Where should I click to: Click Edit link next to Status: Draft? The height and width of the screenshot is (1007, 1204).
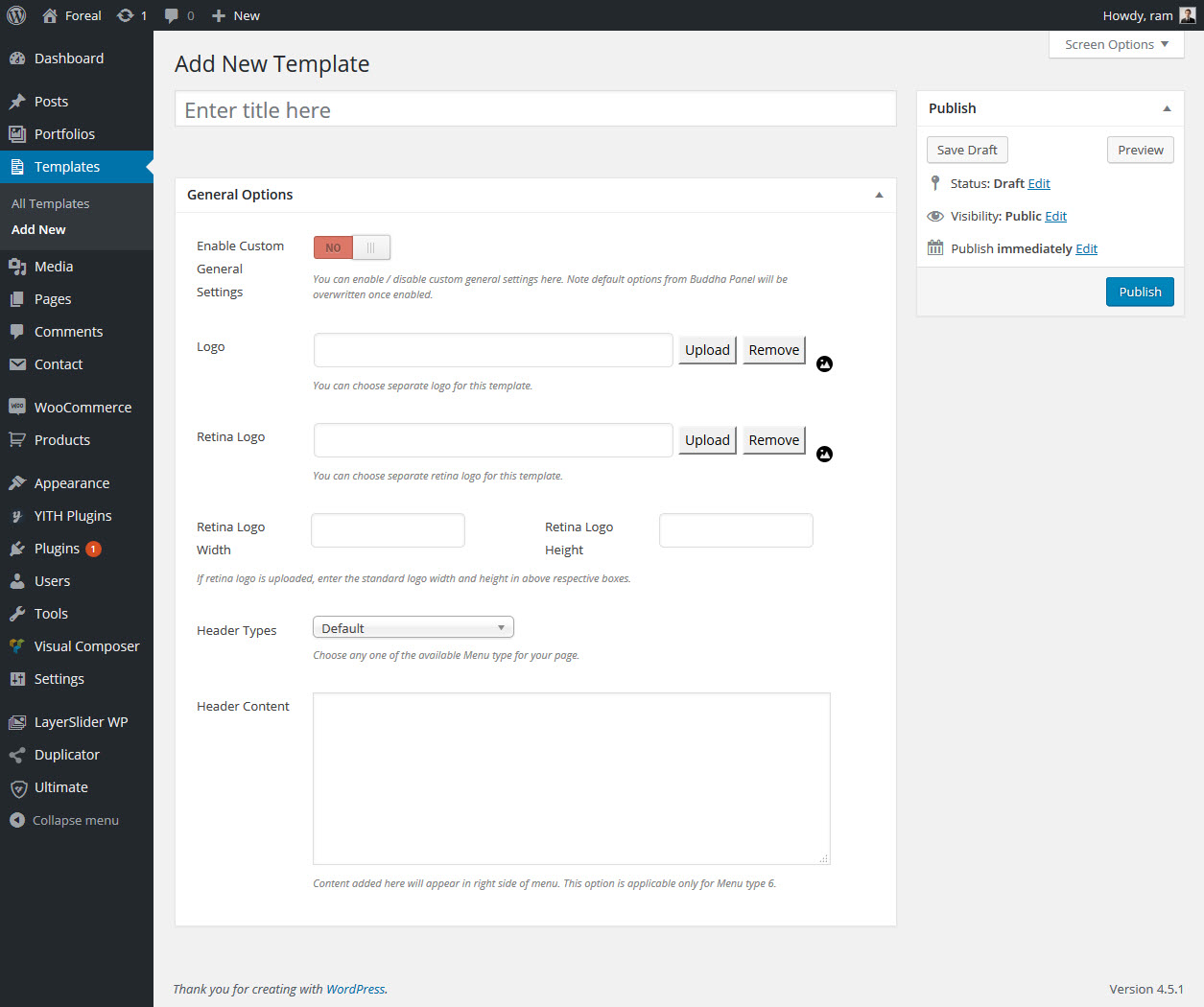1039,183
